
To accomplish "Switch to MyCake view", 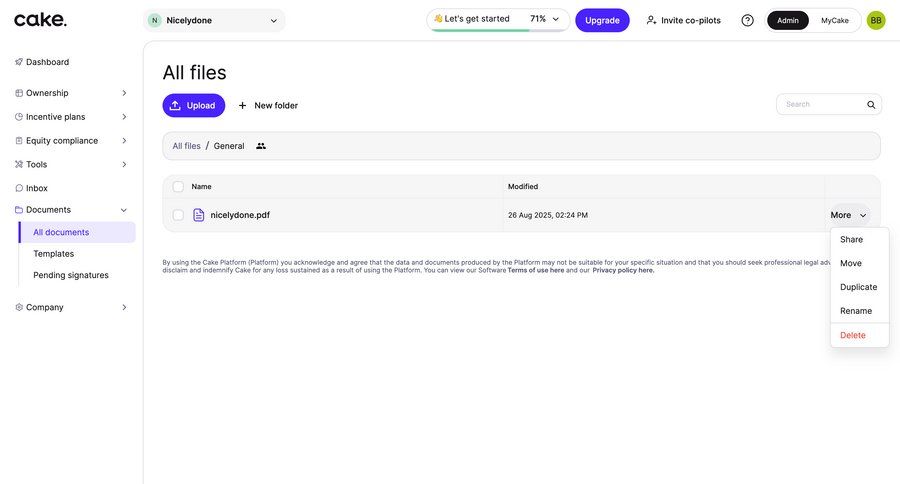I will click(835, 20).
